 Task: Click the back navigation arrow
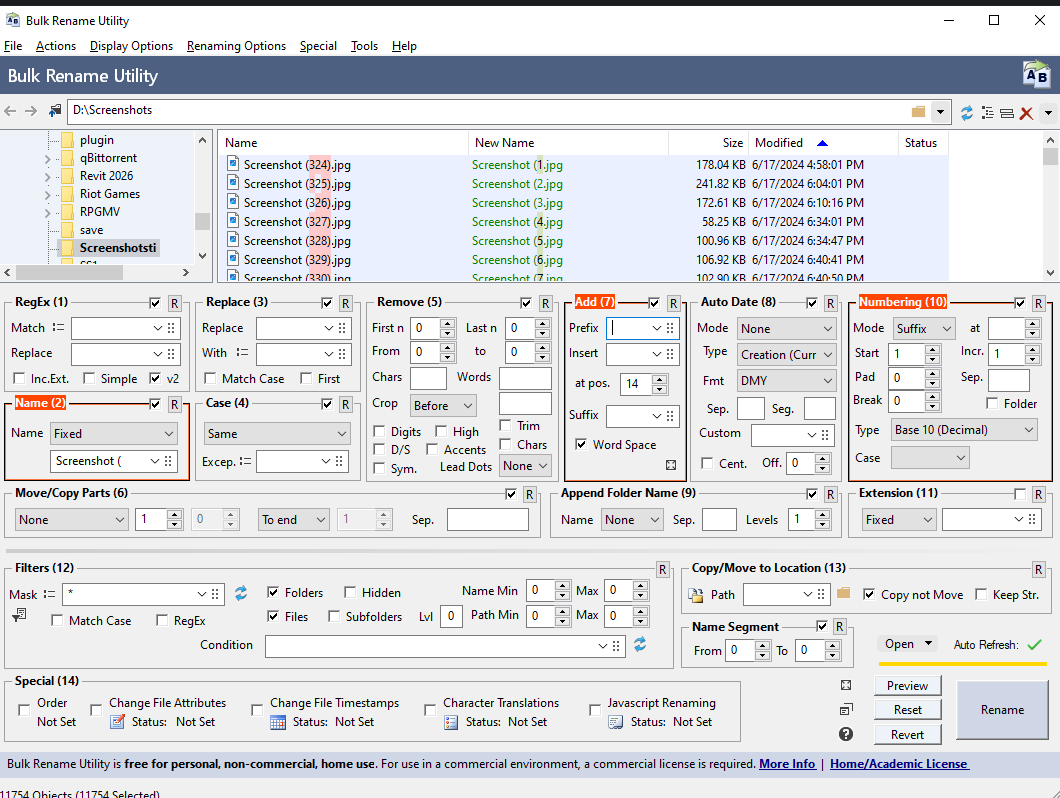tap(11, 111)
